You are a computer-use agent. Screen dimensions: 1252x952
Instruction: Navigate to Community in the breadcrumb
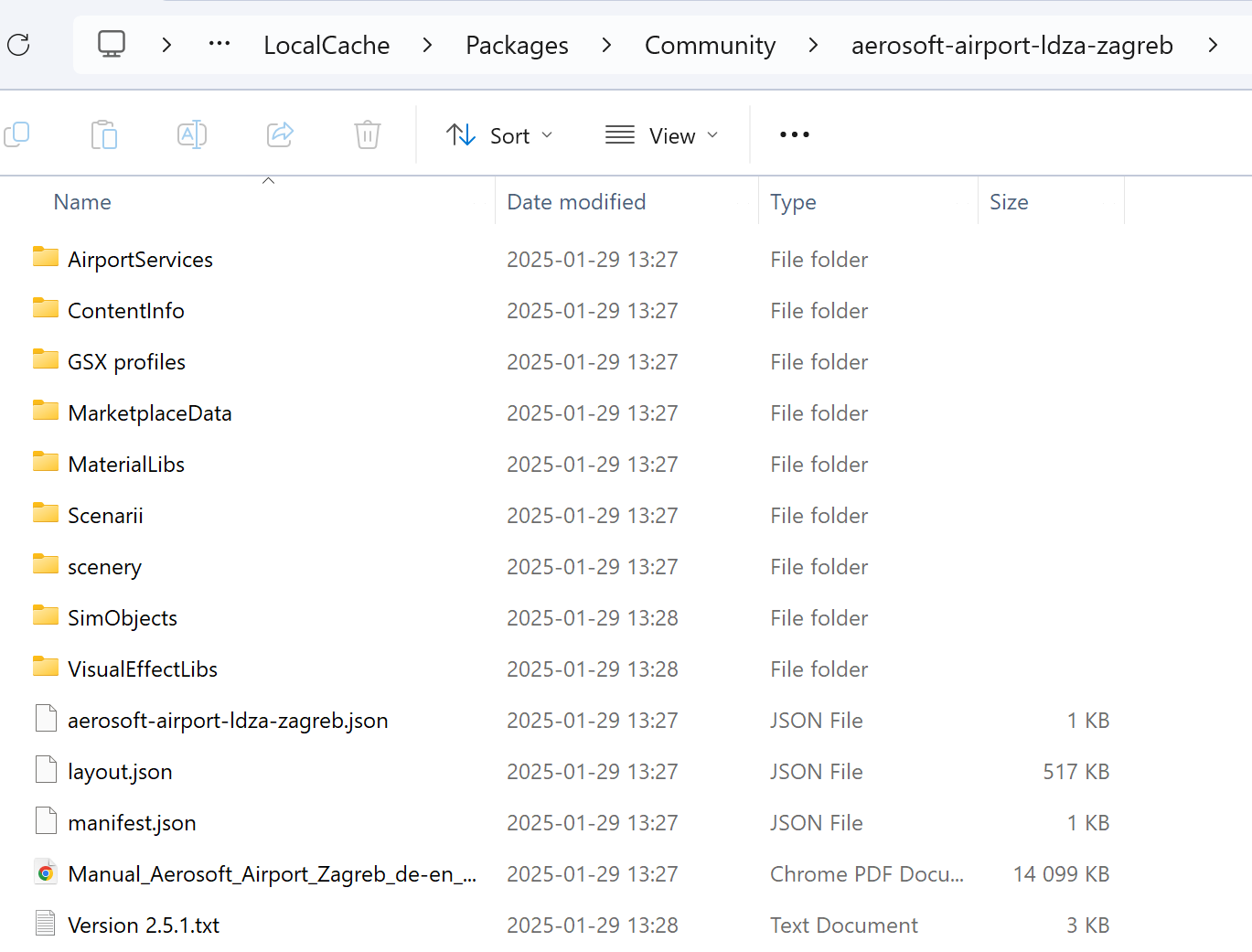(x=710, y=45)
